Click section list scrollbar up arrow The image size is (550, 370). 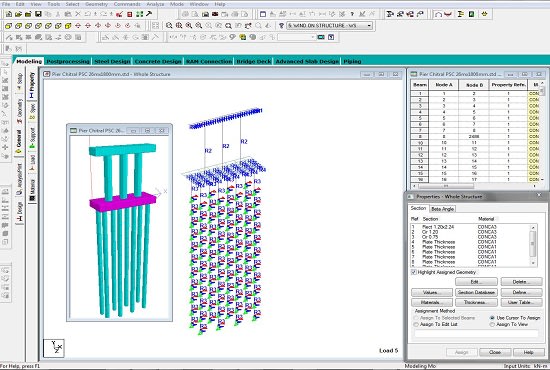pyautogui.click(x=533, y=228)
